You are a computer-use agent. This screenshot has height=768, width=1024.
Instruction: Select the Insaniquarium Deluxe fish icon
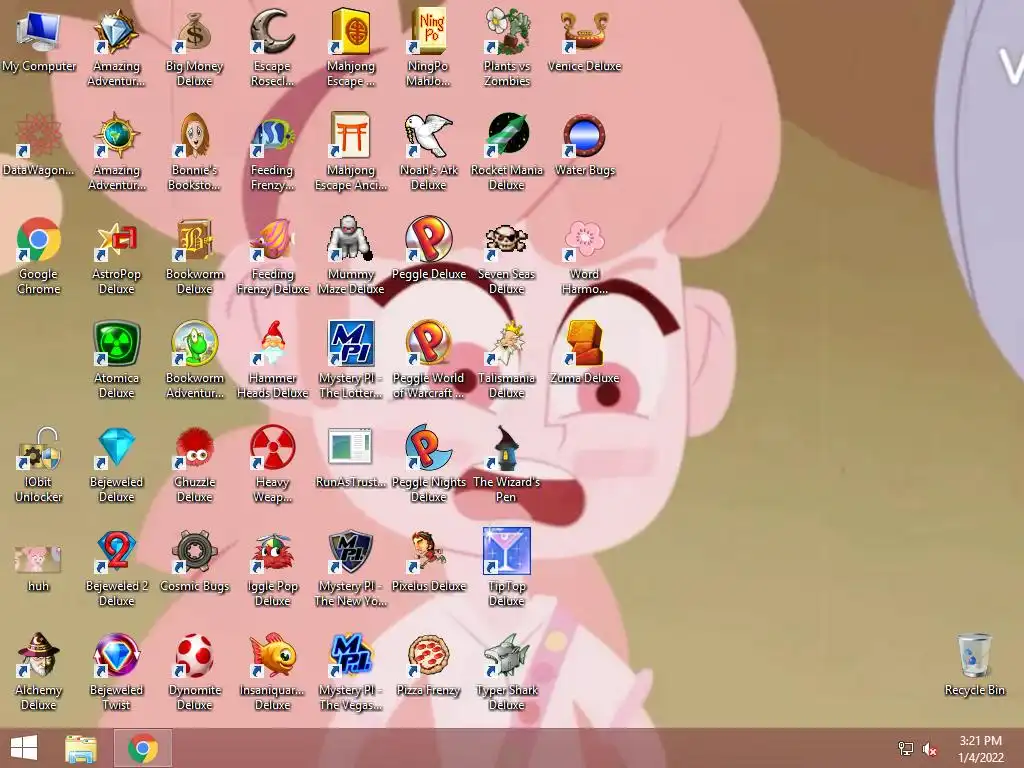coord(272,655)
